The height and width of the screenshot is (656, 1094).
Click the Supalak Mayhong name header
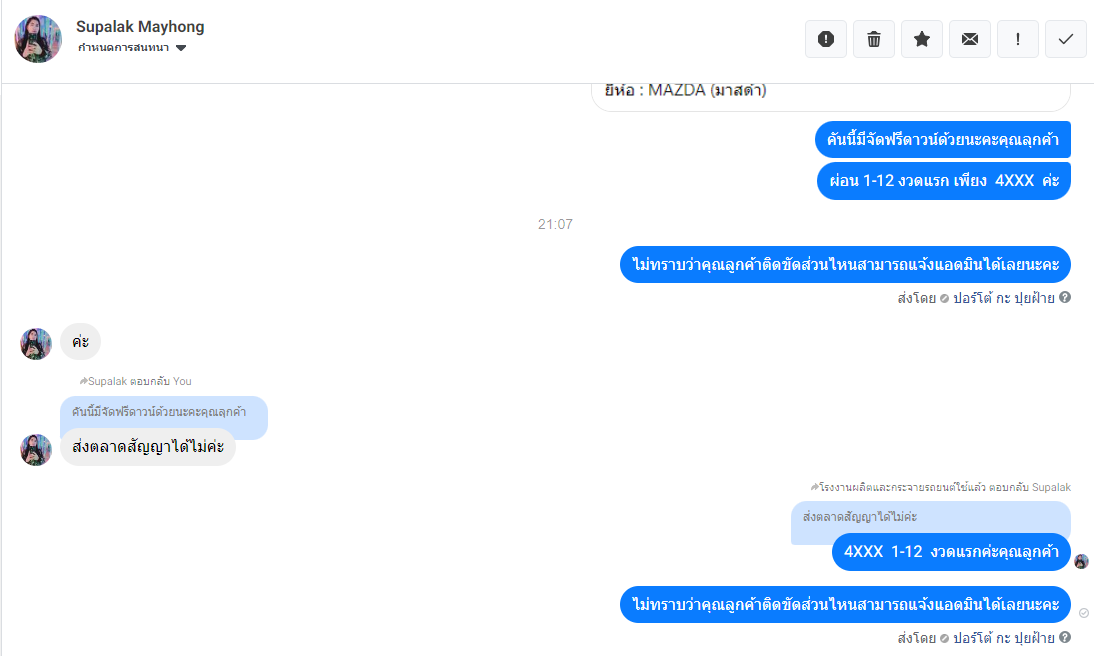tap(140, 27)
